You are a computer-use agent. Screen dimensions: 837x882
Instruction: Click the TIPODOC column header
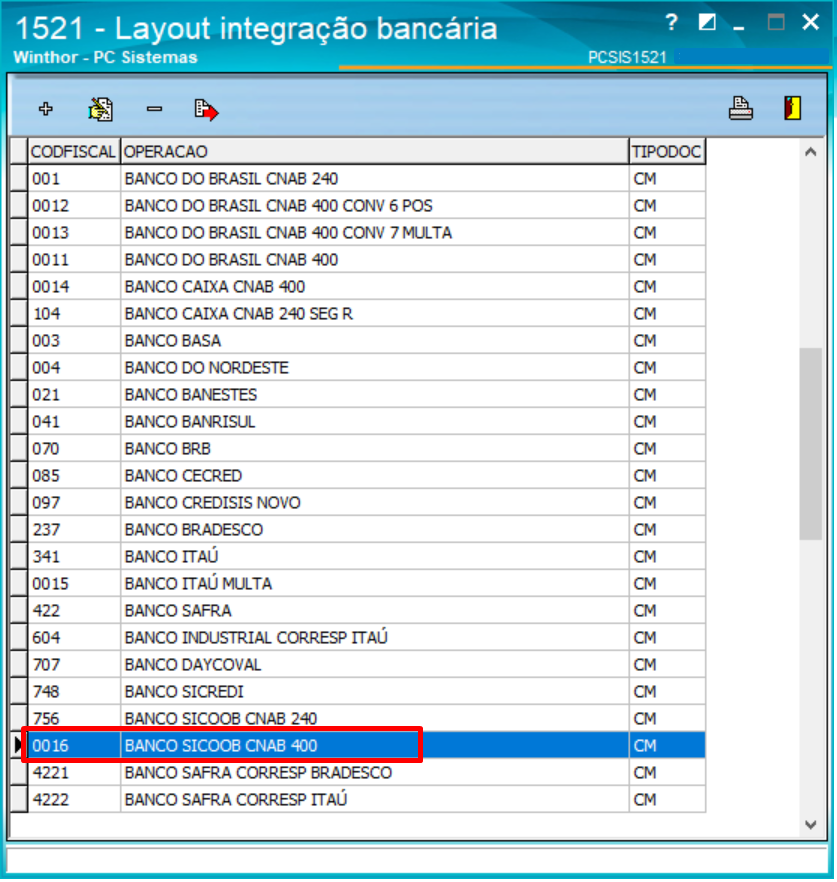(x=667, y=151)
